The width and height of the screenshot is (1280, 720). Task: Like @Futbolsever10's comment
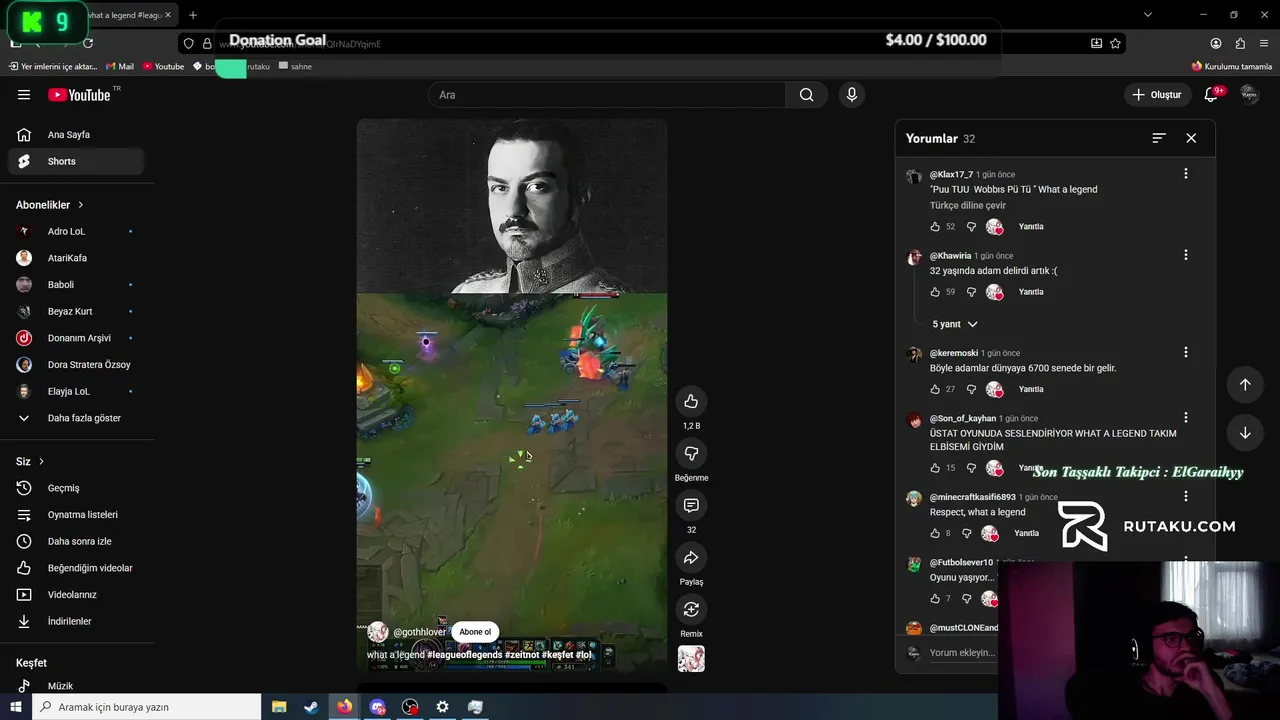pyautogui.click(x=935, y=599)
